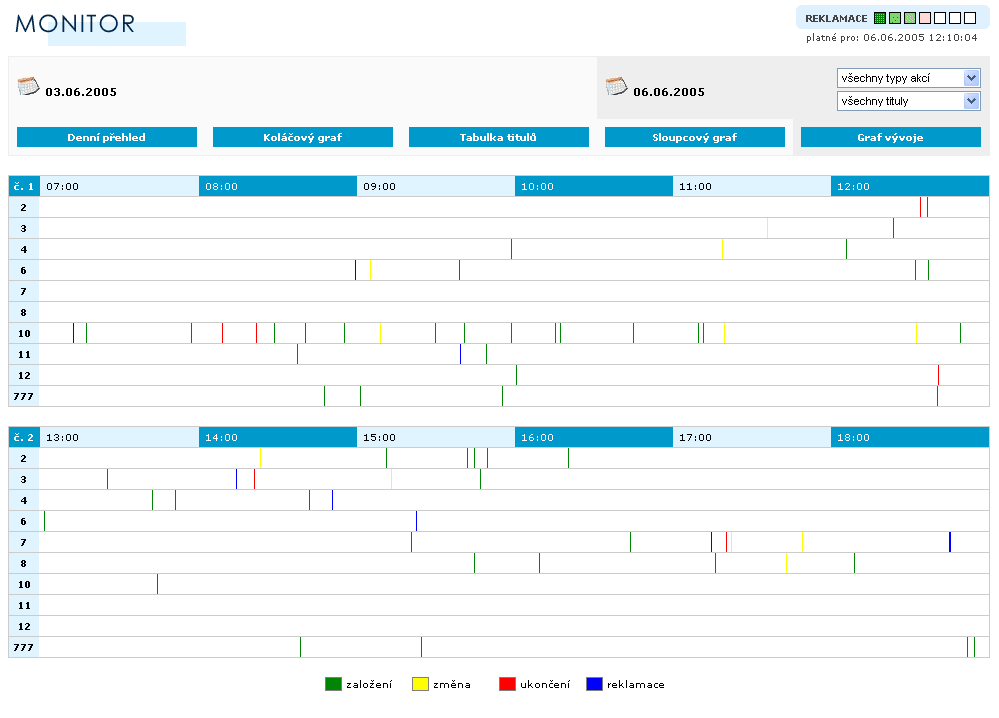Image resolution: width=999 pixels, height=718 pixels.
Task: Click the calendar icon beside 03.06.2005
Action: click(x=28, y=86)
